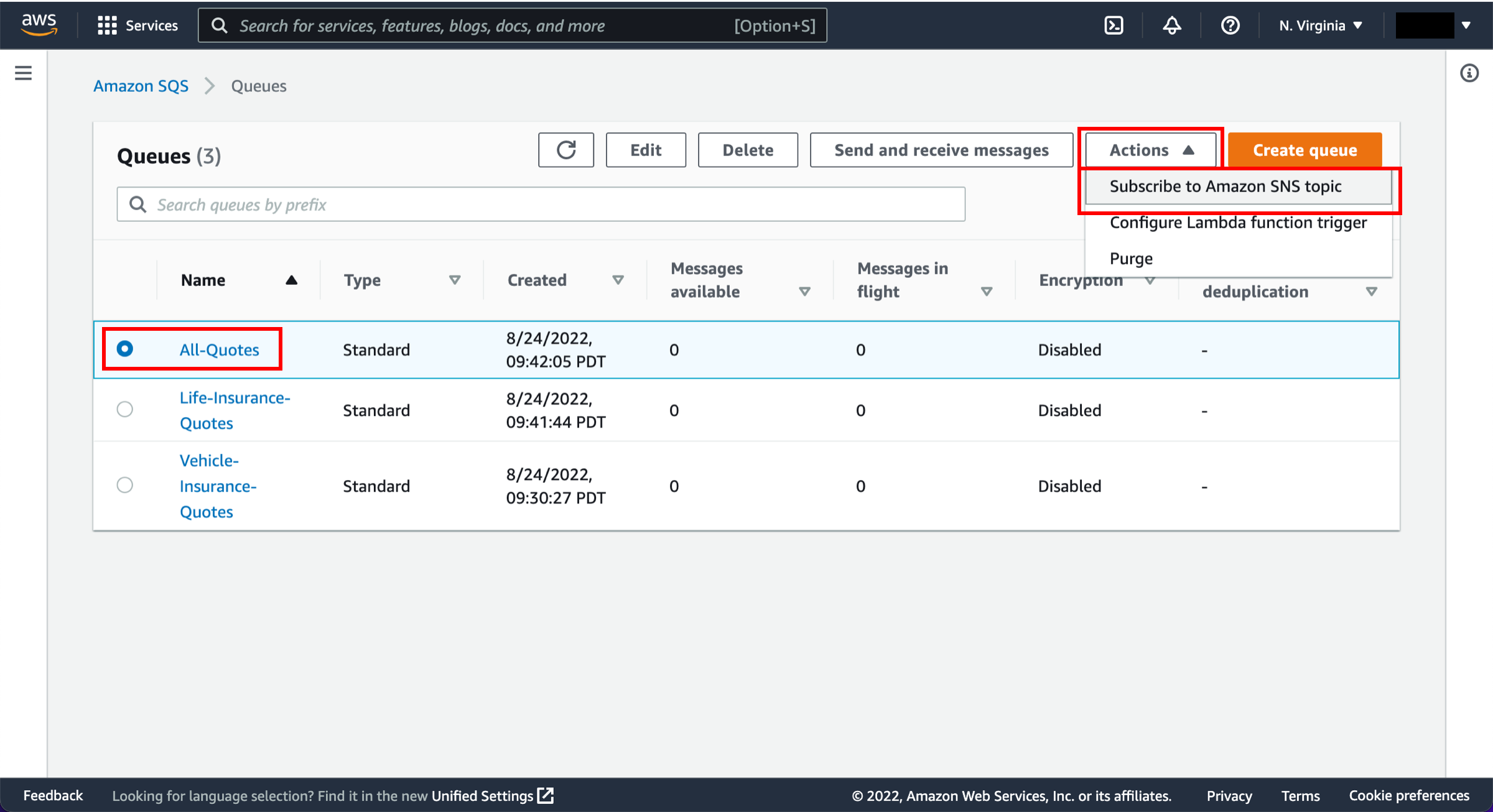
Task: Click the refresh/reload queues icon
Action: point(566,149)
